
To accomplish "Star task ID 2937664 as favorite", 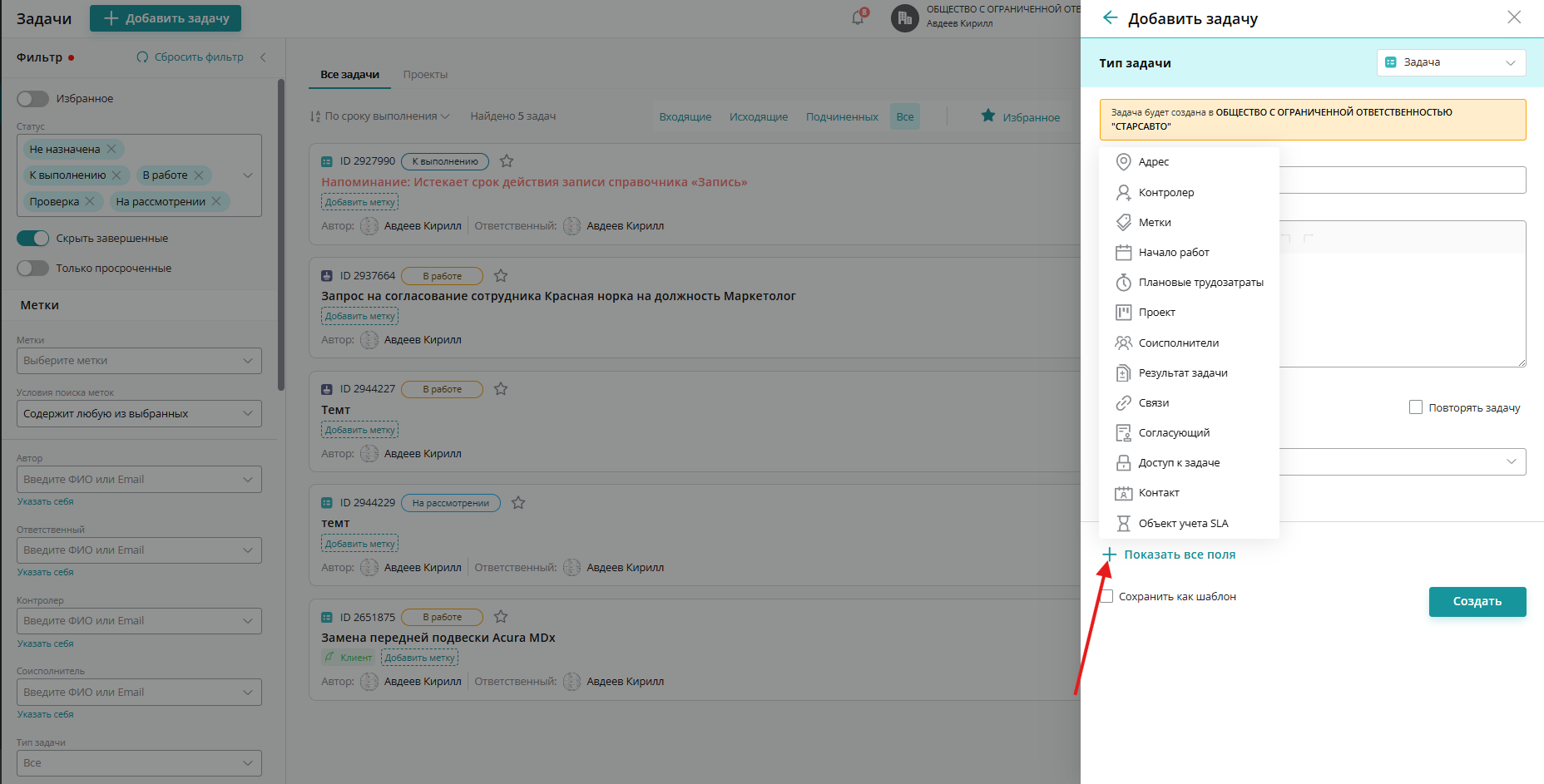I will pyautogui.click(x=501, y=275).
